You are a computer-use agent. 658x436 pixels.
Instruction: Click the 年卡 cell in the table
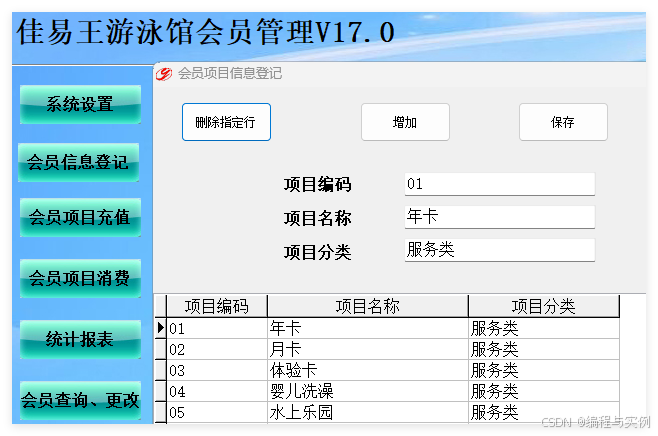click(x=368, y=328)
